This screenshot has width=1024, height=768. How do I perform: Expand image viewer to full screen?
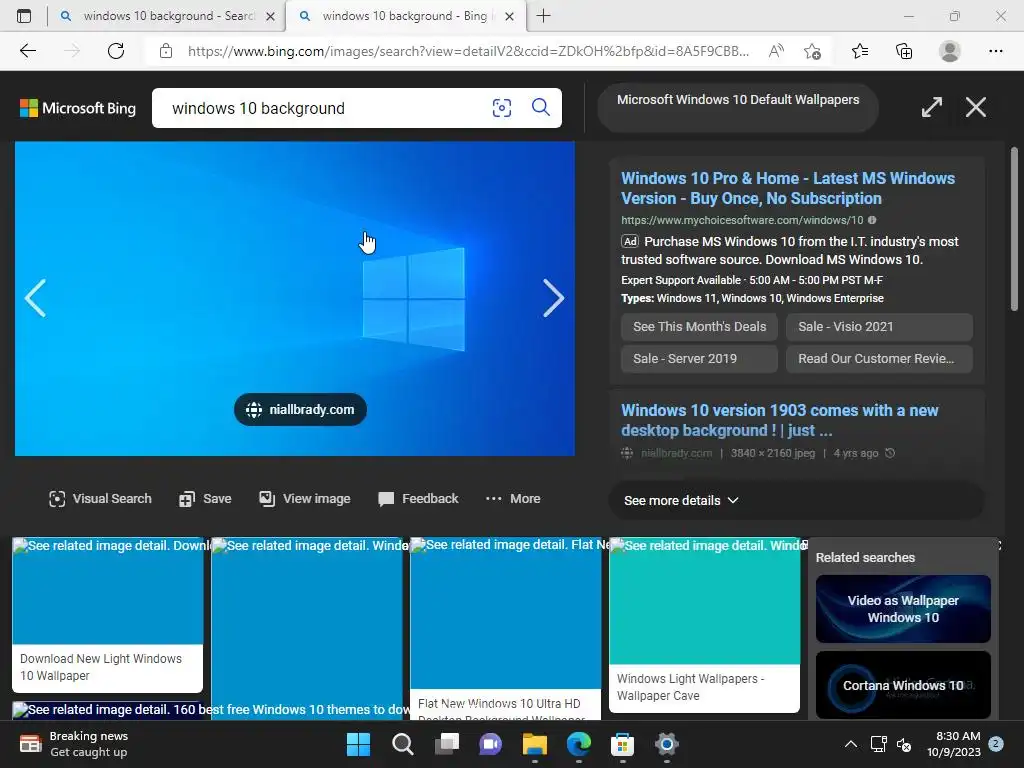pyautogui.click(x=931, y=107)
